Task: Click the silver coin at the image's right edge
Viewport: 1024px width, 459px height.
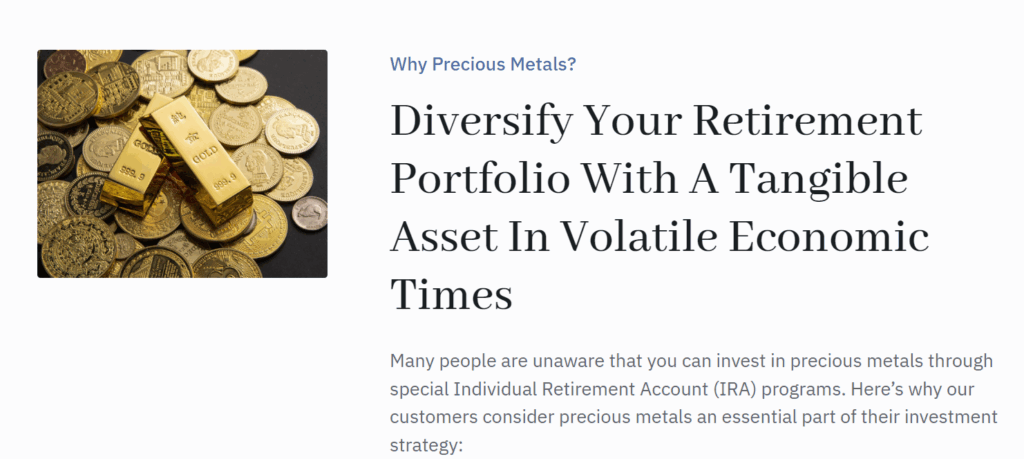Action: pyautogui.click(x=309, y=212)
